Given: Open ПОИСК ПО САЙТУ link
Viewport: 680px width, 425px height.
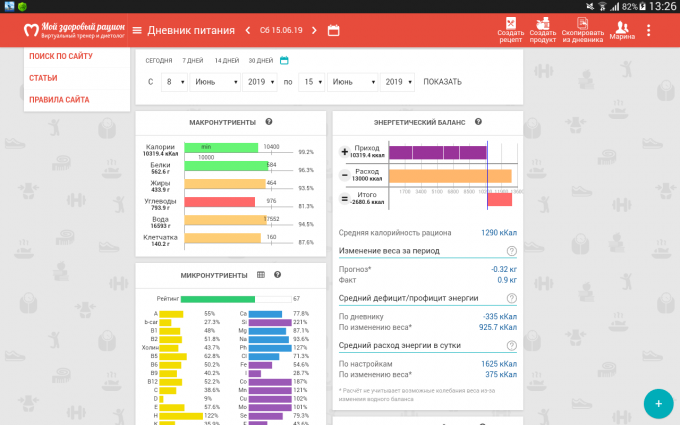Looking at the screenshot, I should [x=61, y=56].
